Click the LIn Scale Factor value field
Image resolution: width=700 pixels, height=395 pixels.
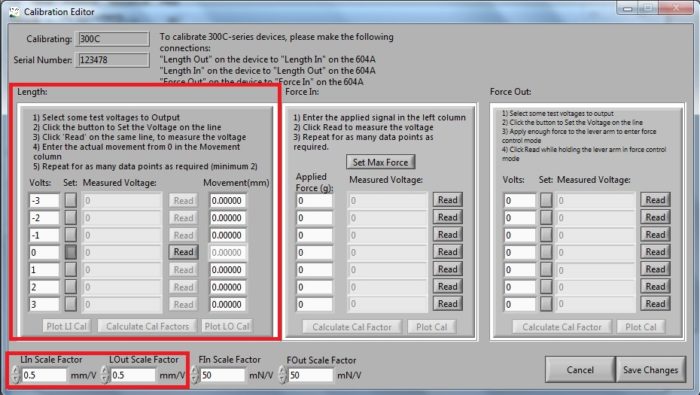pyautogui.click(x=44, y=375)
